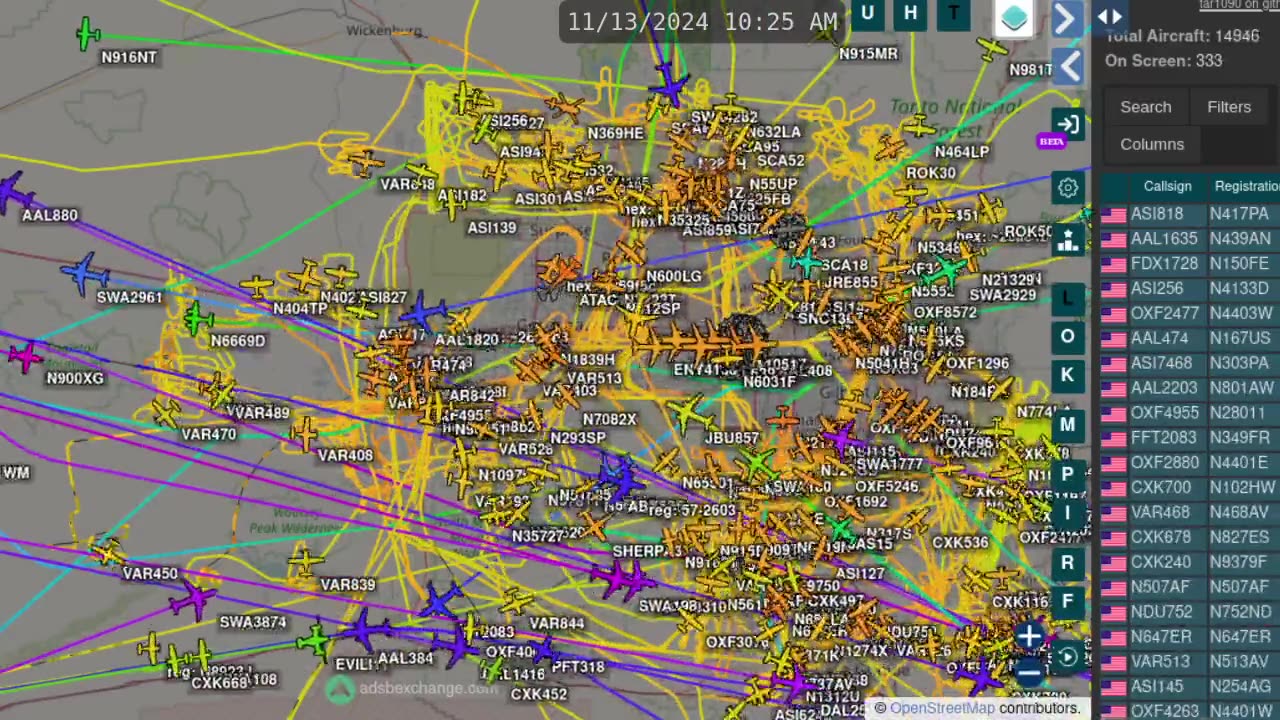
Task: Open the leaderboard podium icon
Action: coord(1067,239)
